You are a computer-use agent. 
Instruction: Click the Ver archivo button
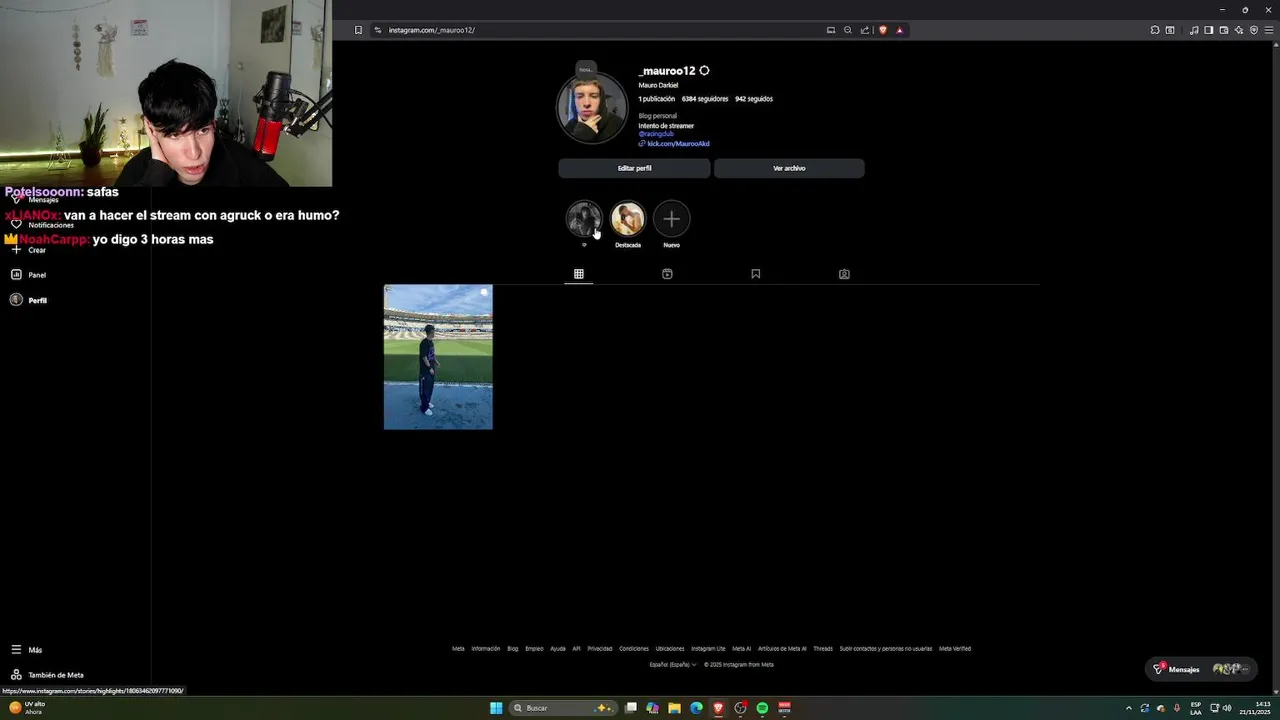pyautogui.click(x=789, y=168)
